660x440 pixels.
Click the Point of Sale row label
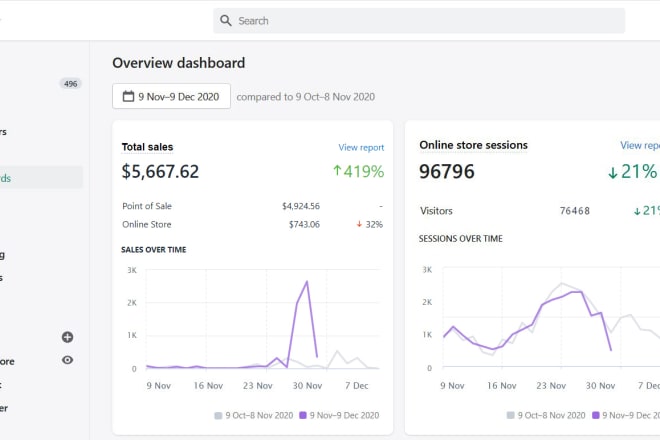[147, 206]
